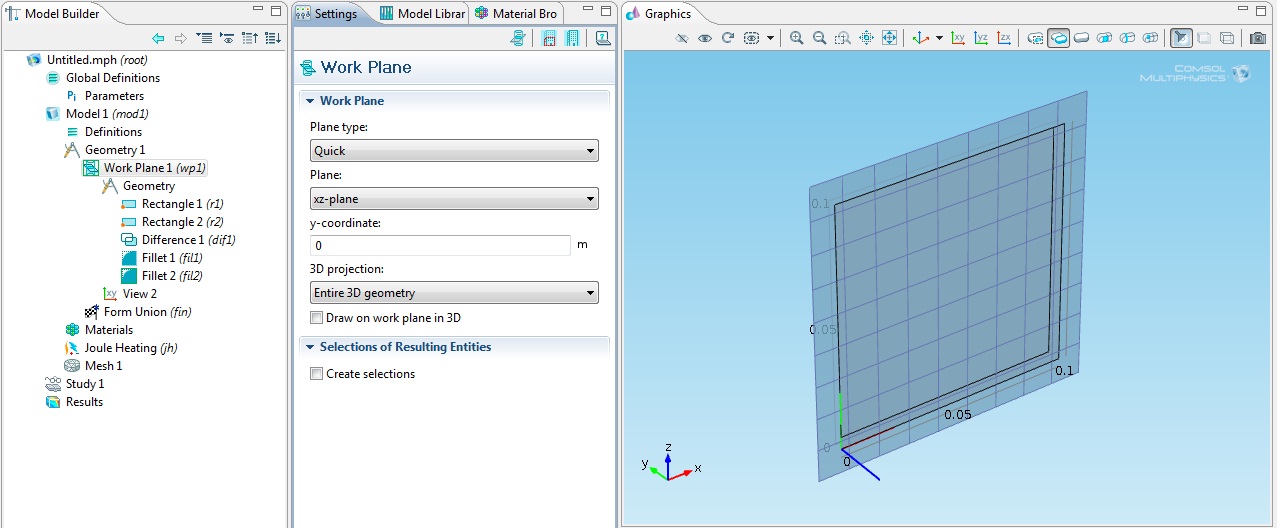Tick the Create selections checkbox
This screenshot has width=1280, height=528.
coord(317,374)
